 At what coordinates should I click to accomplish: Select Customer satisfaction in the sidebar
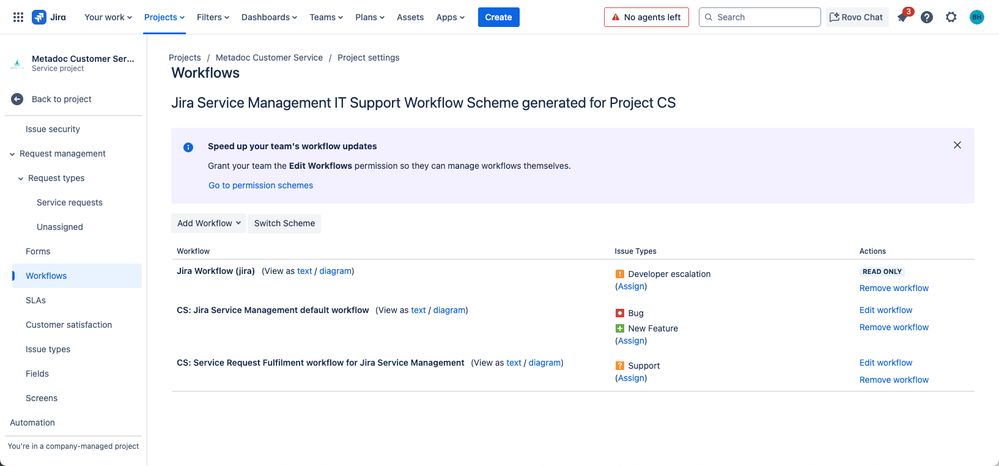point(69,325)
